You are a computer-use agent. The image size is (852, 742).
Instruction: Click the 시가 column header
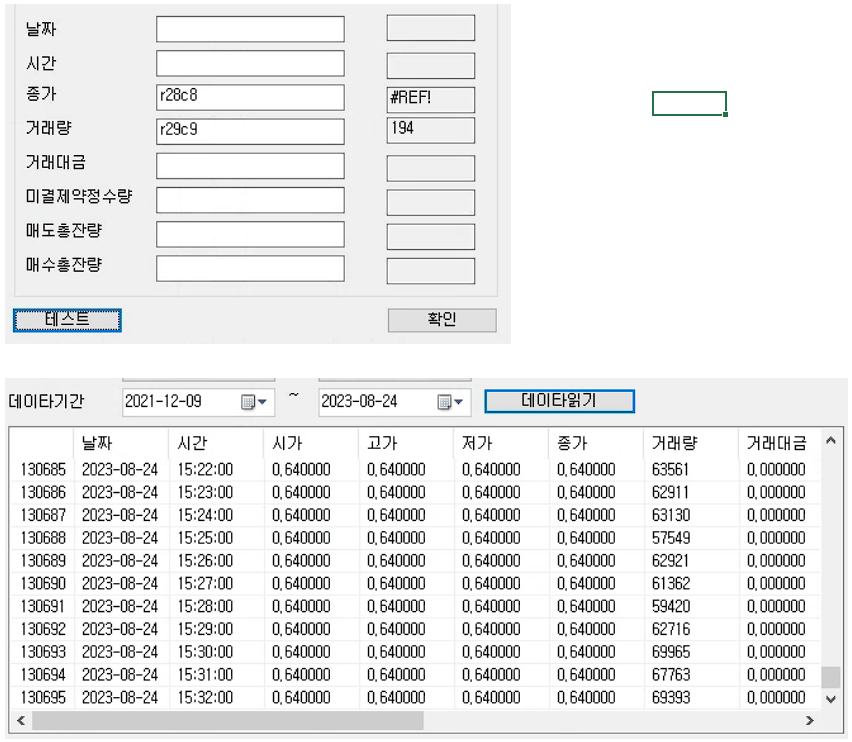287,443
